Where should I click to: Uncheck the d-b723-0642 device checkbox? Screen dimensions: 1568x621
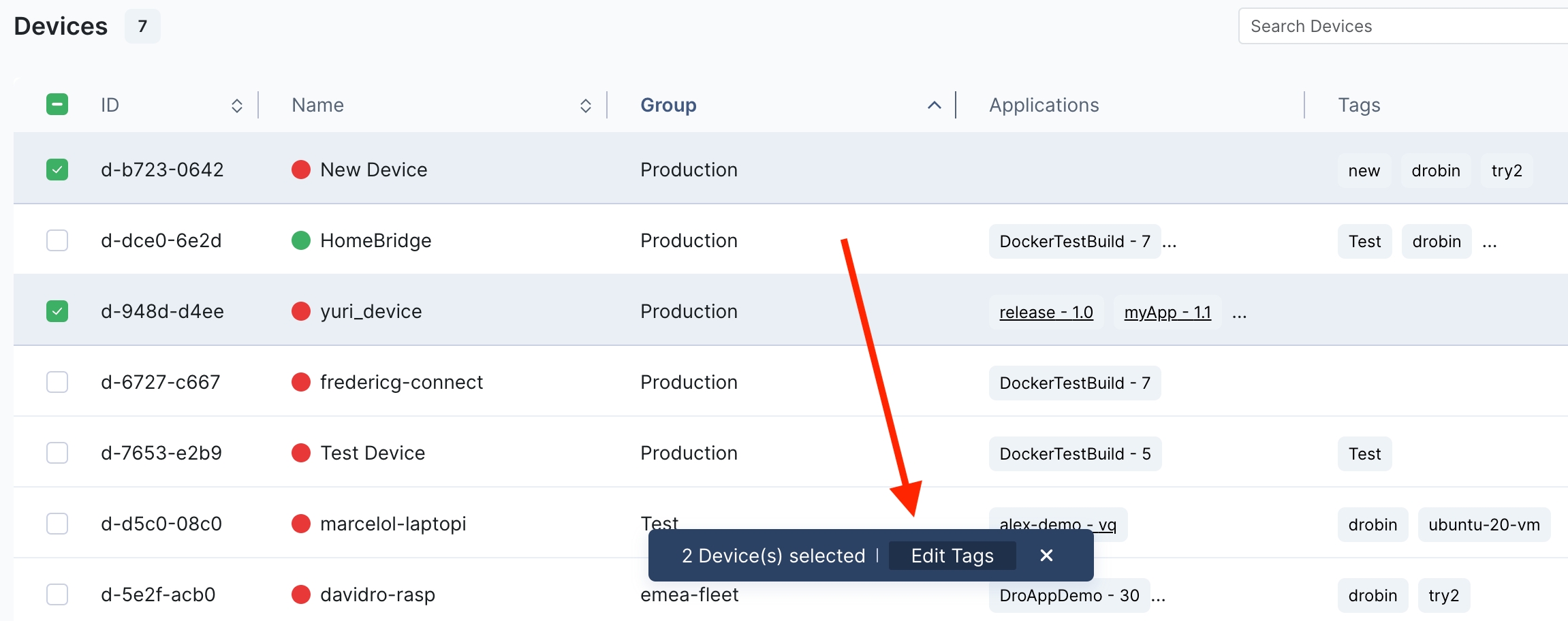coord(57,170)
